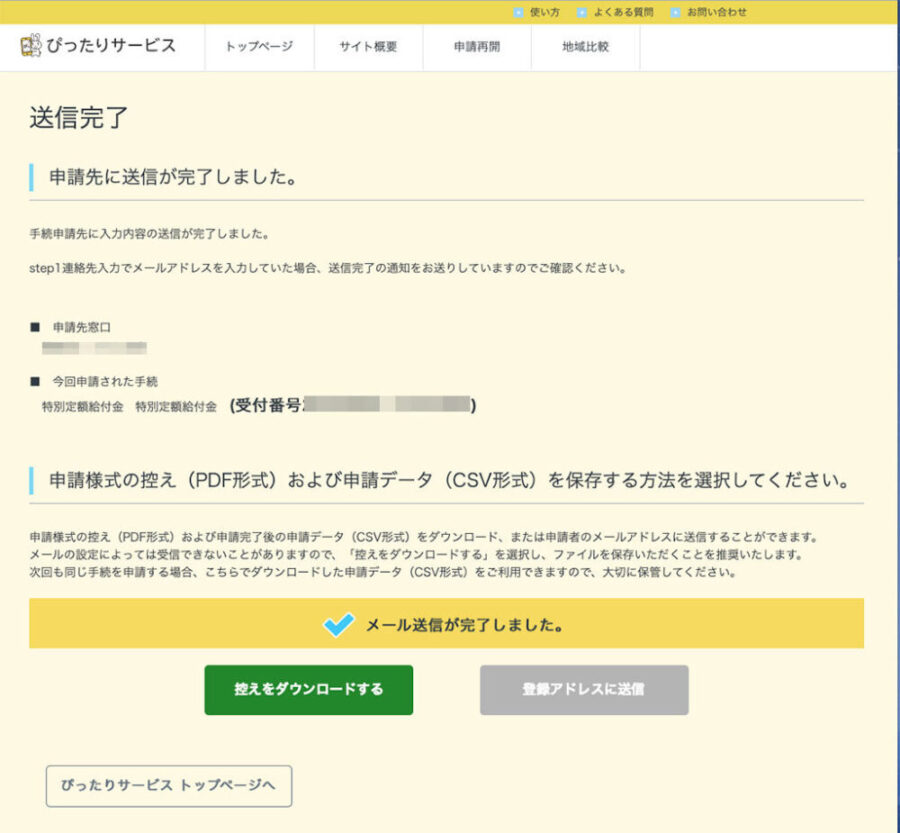
Task: Click the line starting メールの設定によっては
Action: pos(416,555)
